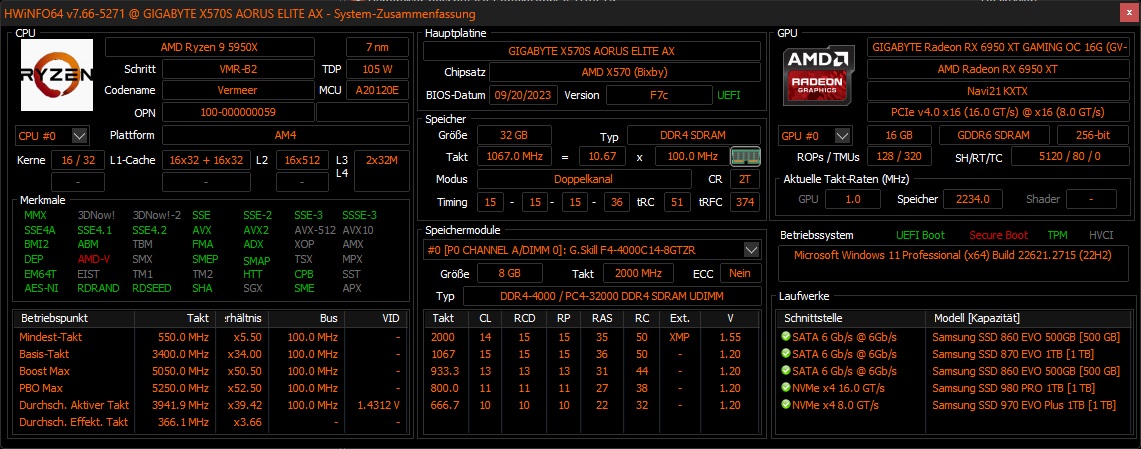Click the RDSEED feature flag
1141x449 pixels.
point(152,288)
